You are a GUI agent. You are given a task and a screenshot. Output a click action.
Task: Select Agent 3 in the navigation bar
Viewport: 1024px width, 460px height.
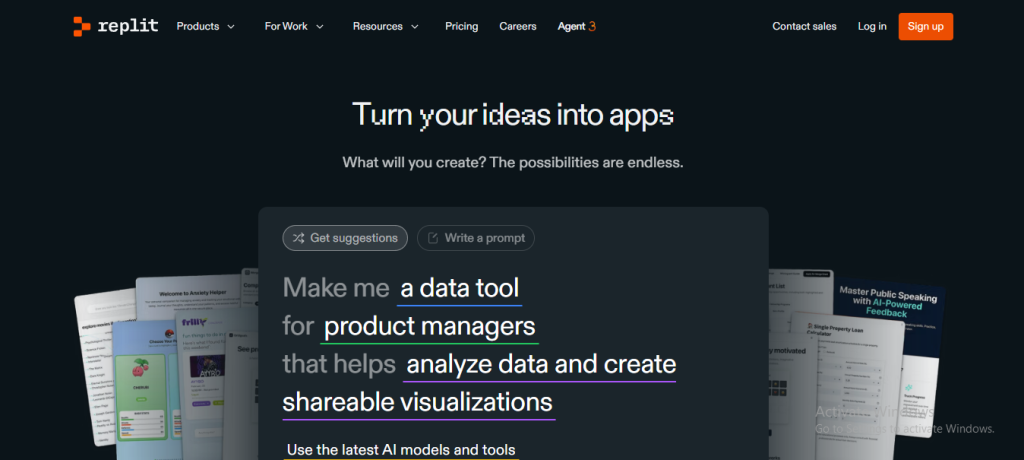[576, 26]
